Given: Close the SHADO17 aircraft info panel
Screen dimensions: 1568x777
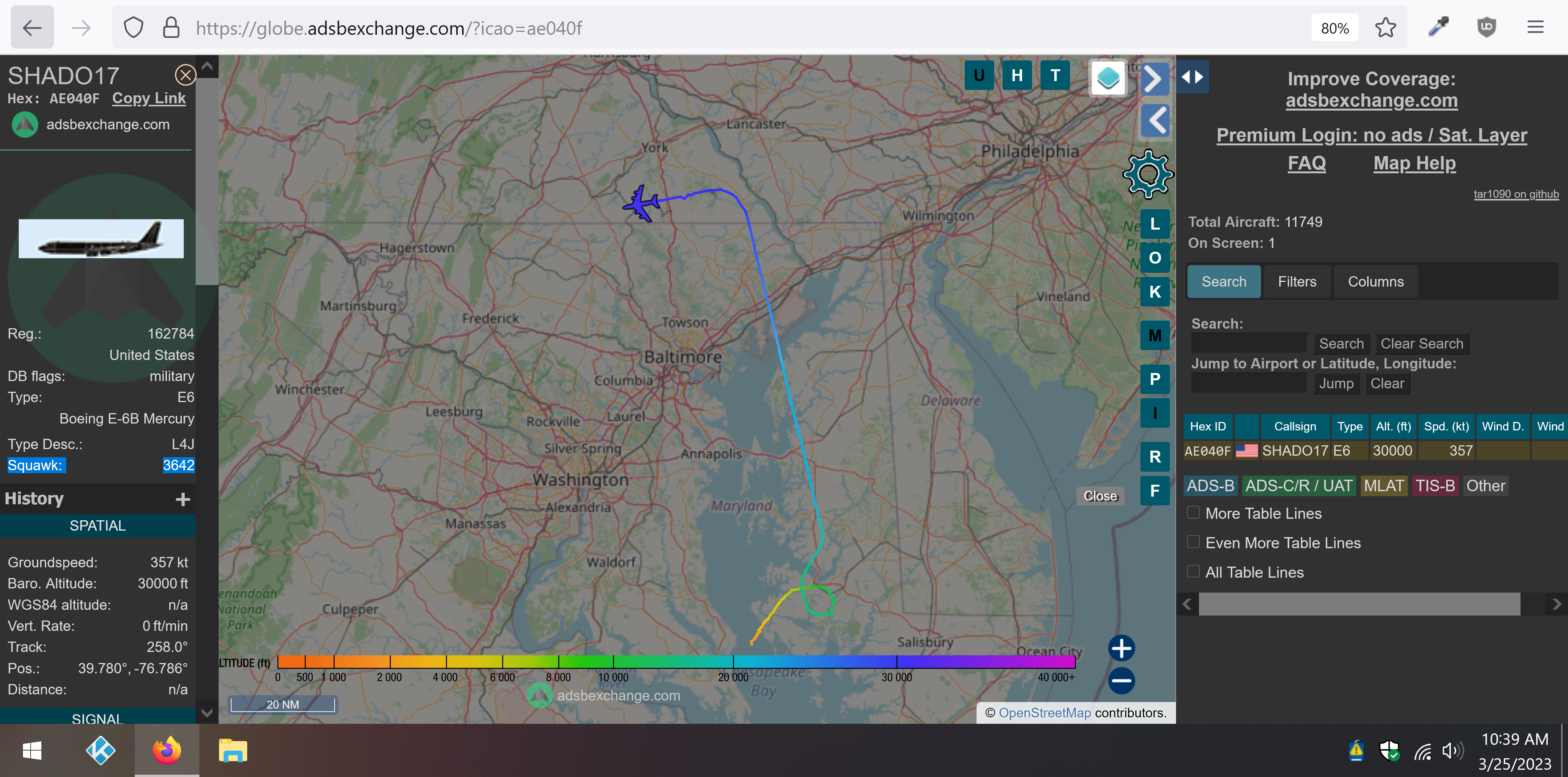Looking at the screenshot, I should [x=185, y=75].
